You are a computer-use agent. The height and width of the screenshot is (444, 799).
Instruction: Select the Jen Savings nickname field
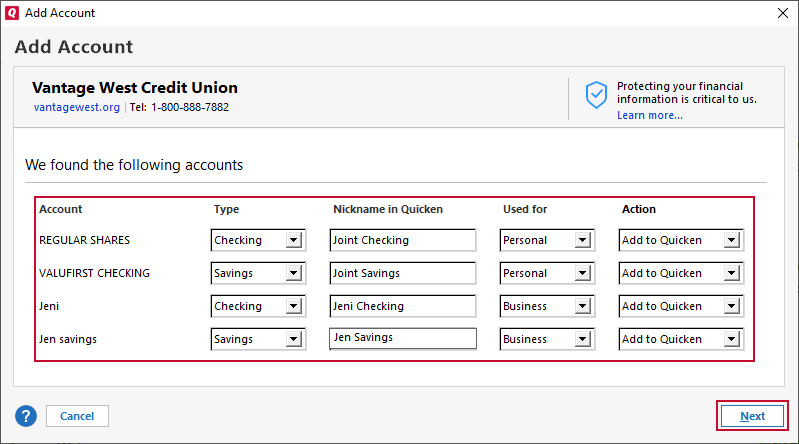(x=402, y=338)
